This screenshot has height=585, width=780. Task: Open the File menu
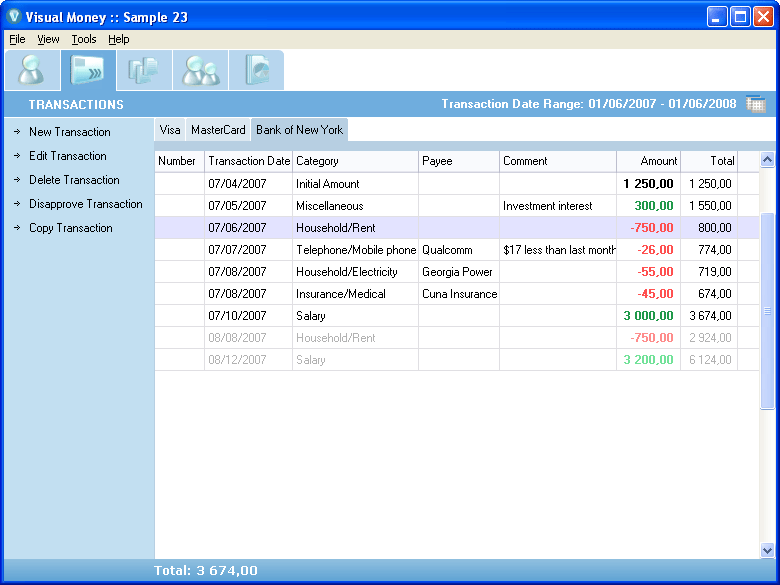tap(17, 39)
